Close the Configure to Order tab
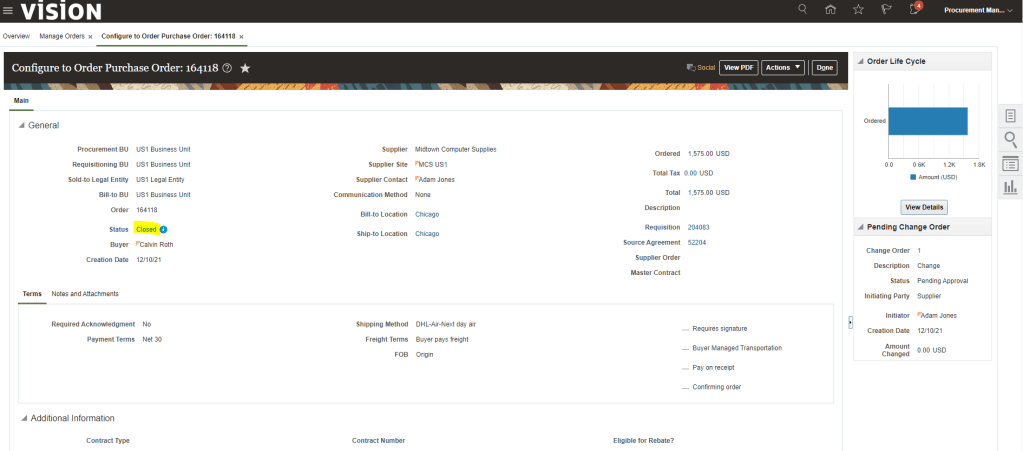 241,36
